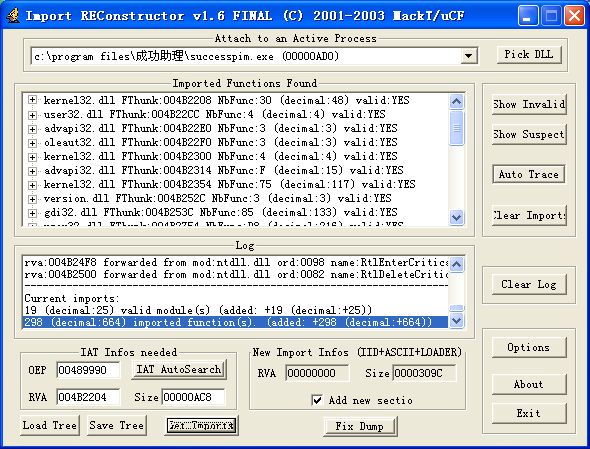Viewport: 590px width, 449px height.
Task: Click the Get Imports button
Action: pyautogui.click(x=201, y=426)
